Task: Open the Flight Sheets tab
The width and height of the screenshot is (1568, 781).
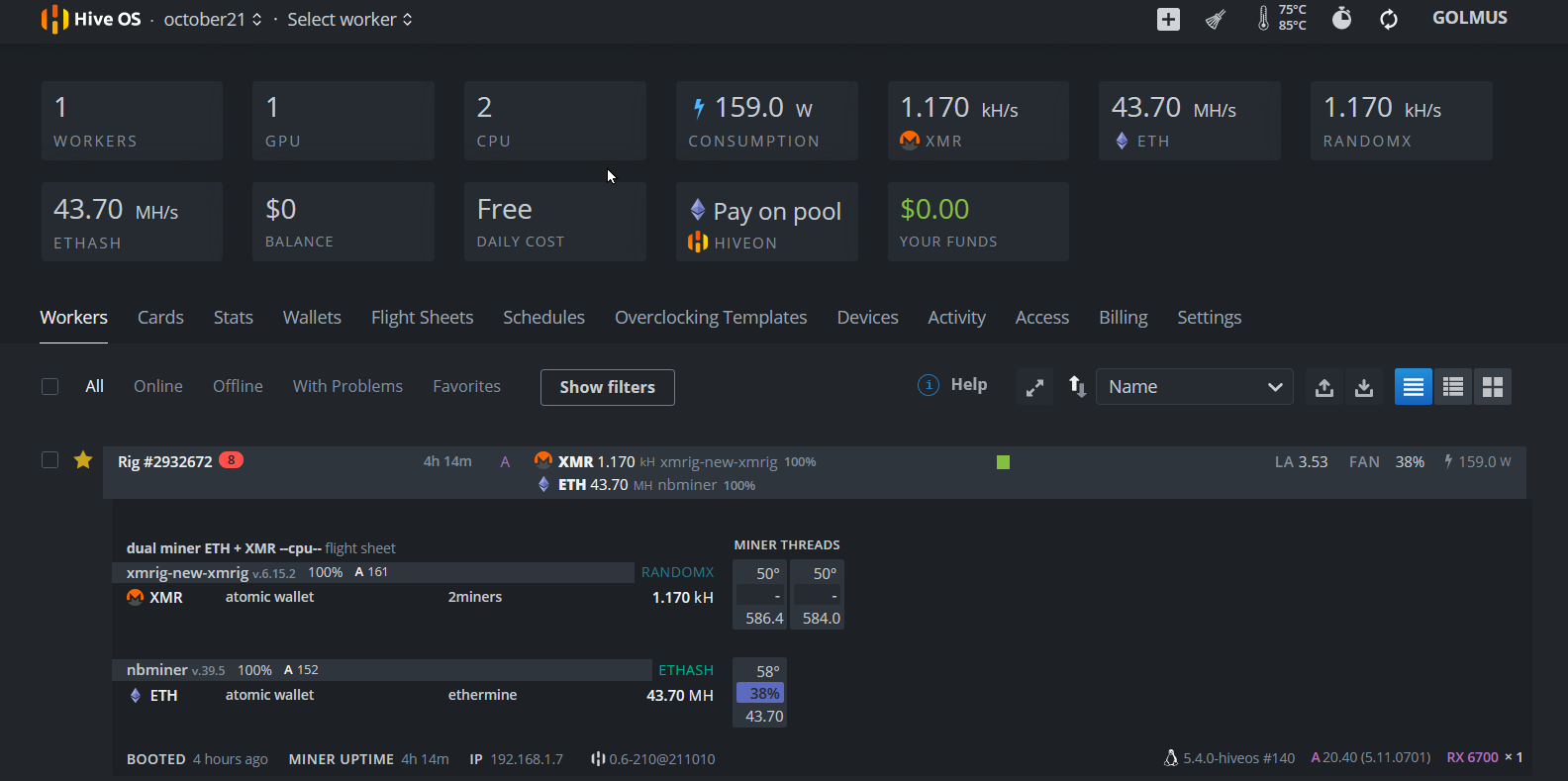Action: point(422,318)
